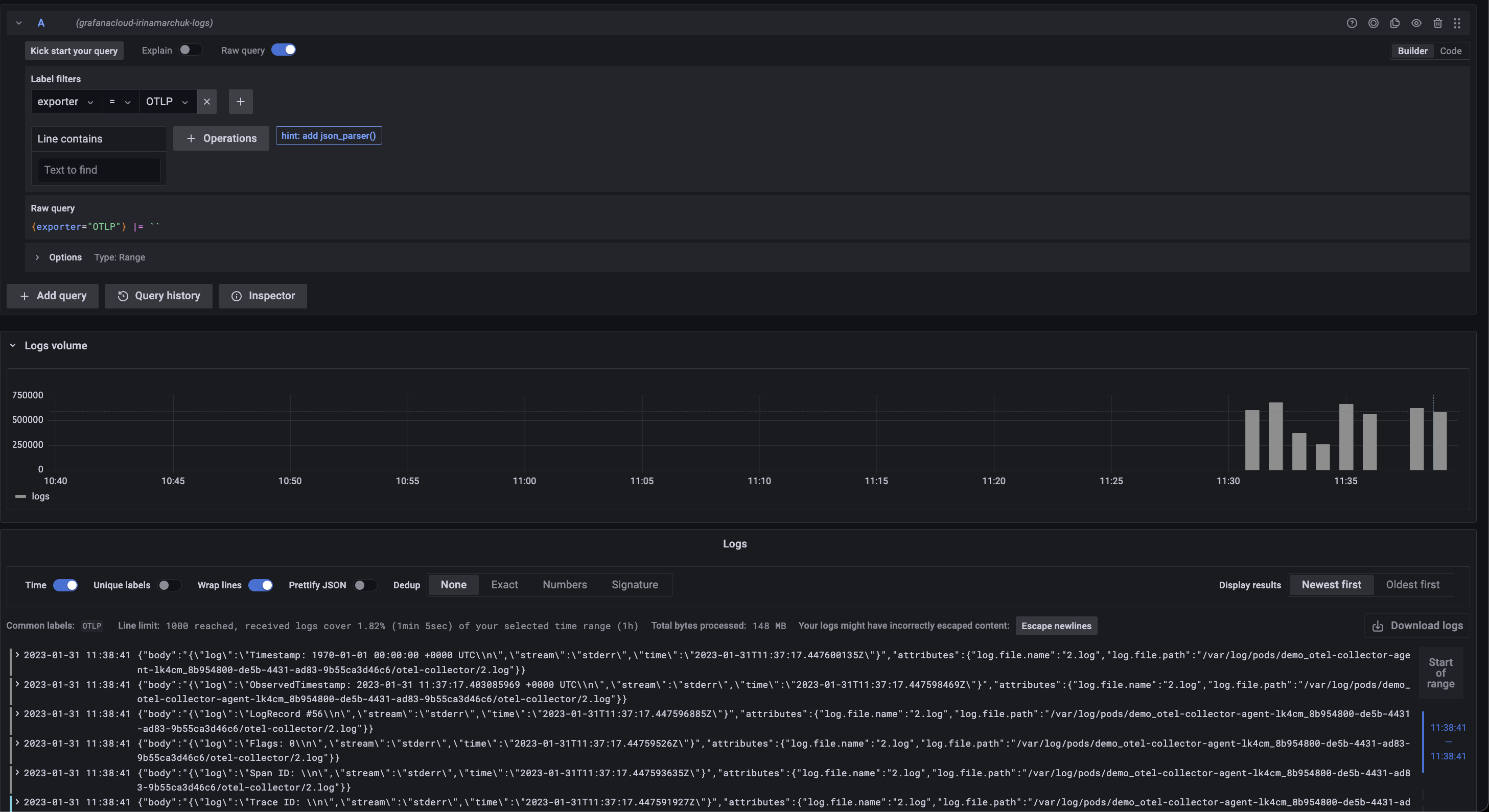This screenshot has height=812, width=1489.
Task: Set Dedup to Exact
Action: (504, 584)
